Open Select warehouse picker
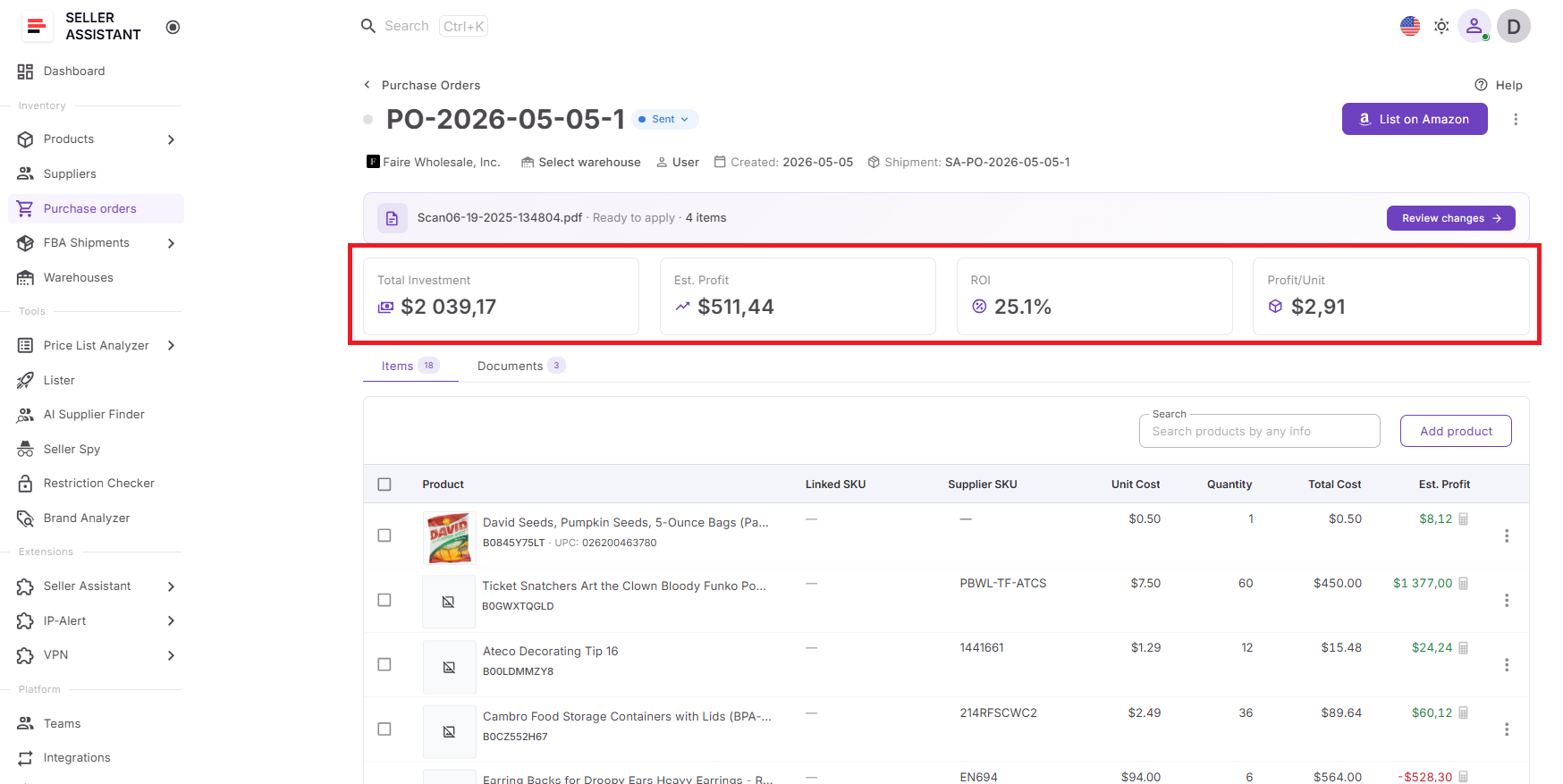This screenshot has width=1563, height=784. coord(581,163)
